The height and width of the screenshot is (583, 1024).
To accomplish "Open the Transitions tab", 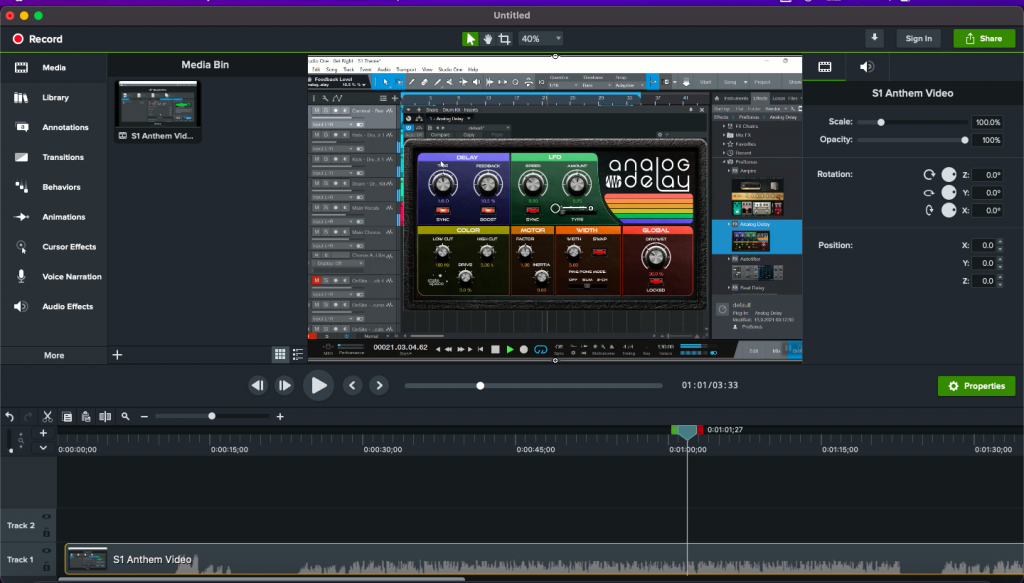I will tap(54, 157).
